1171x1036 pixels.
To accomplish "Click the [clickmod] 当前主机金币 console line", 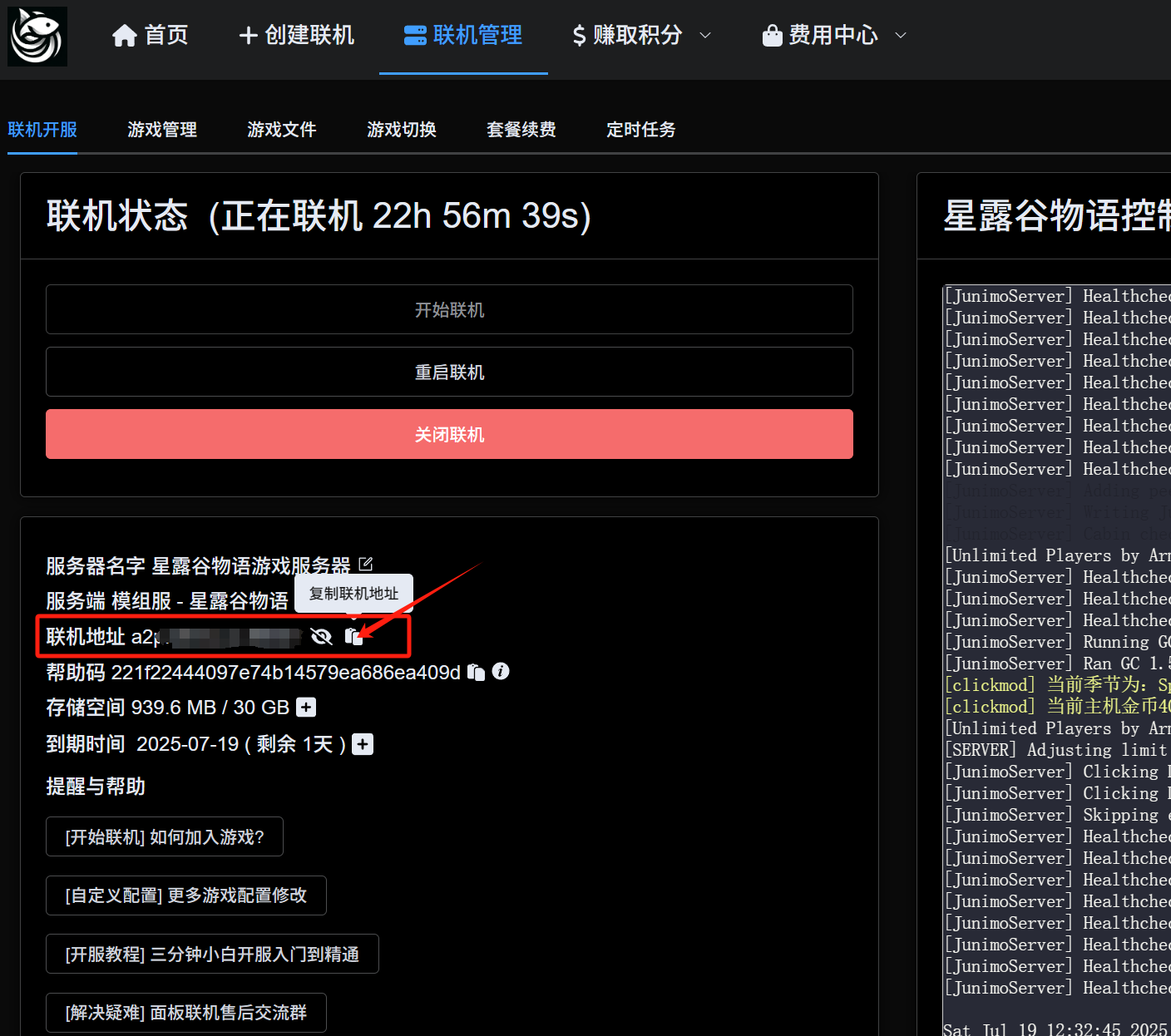I will (1057, 707).
